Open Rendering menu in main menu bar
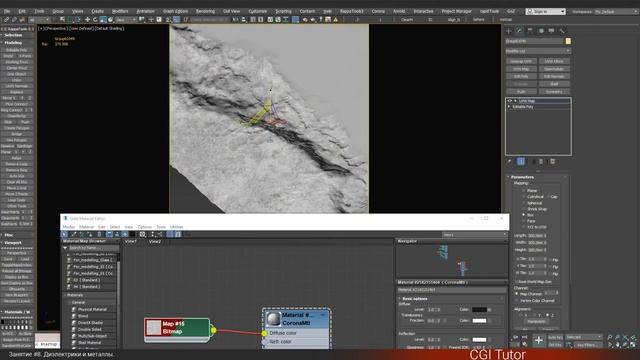The height and width of the screenshot is (360, 640). (205, 11)
